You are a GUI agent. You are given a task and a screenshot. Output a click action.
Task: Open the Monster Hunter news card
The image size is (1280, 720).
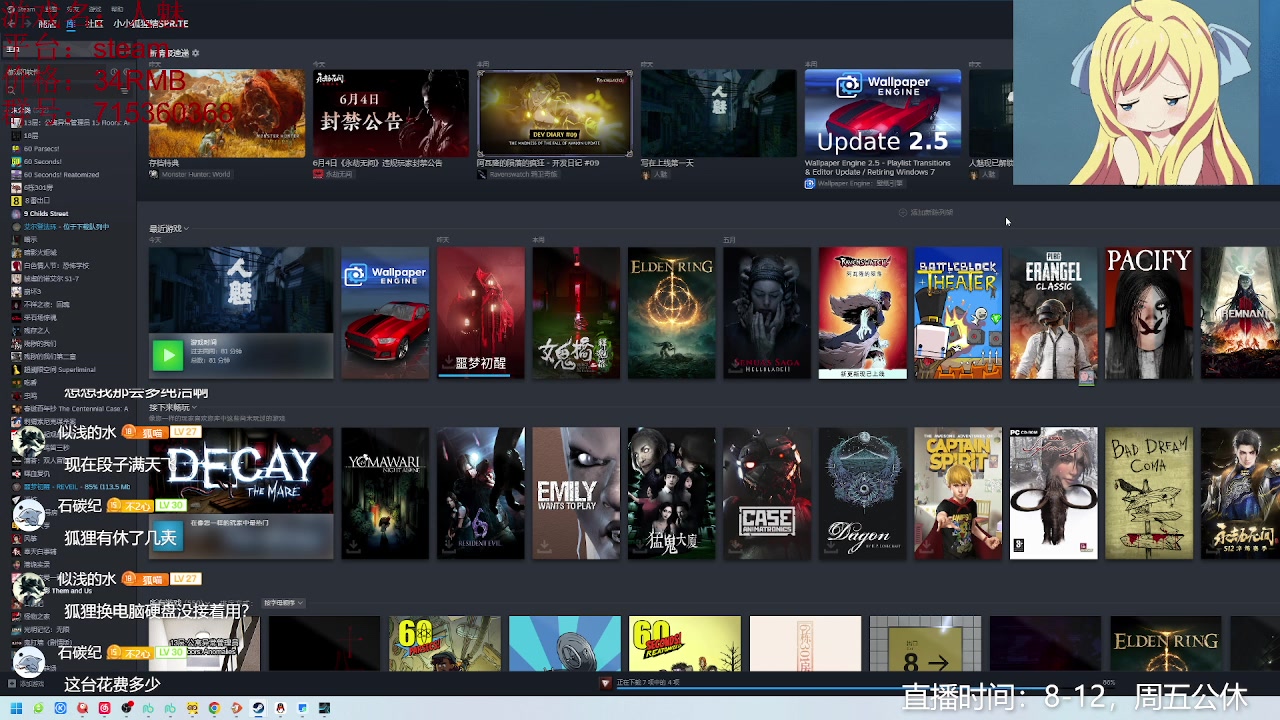click(x=227, y=113)
